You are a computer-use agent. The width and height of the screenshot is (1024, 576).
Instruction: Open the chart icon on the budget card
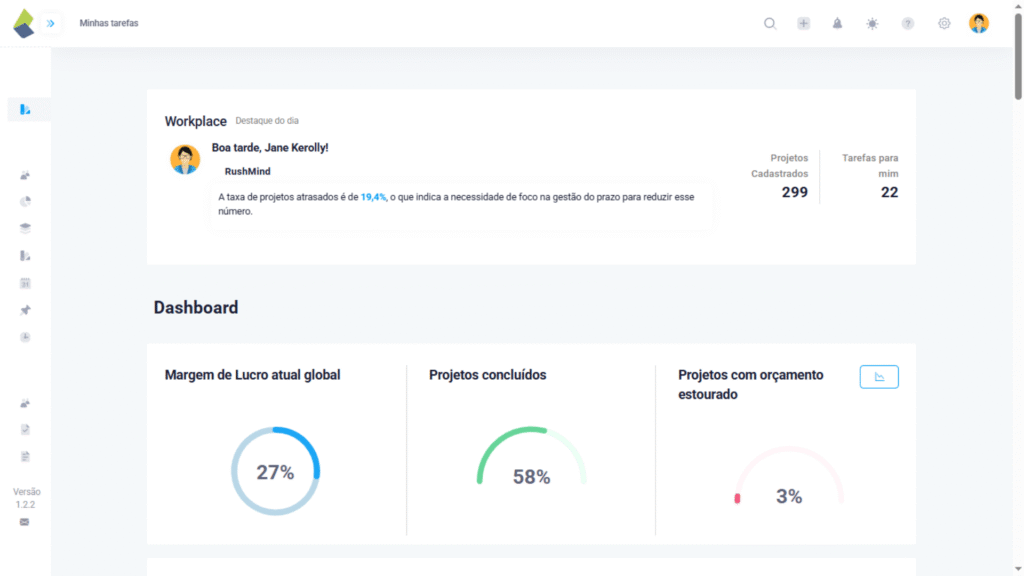click(x=878, y=377)
